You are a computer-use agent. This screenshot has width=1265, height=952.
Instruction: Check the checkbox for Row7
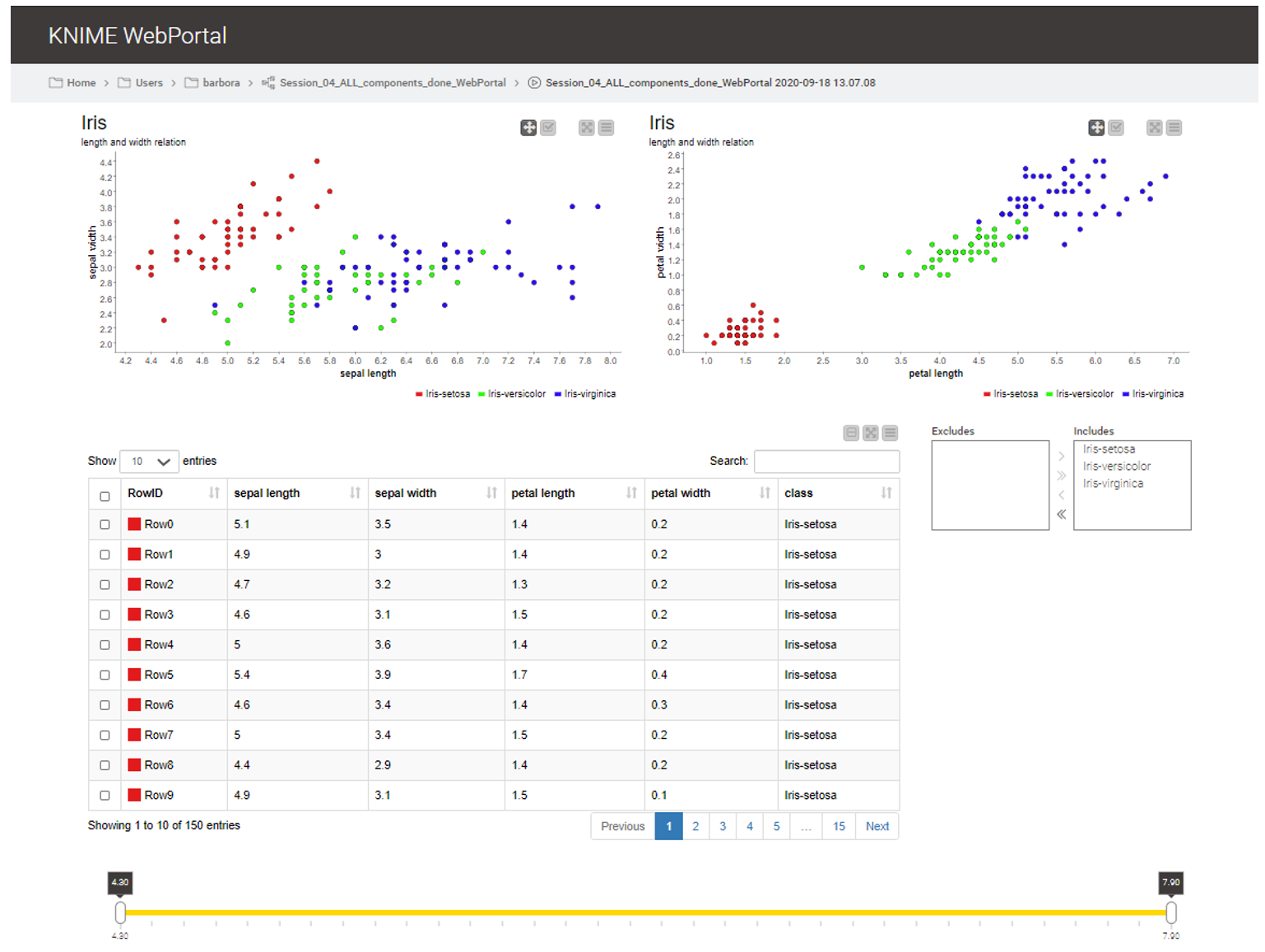click(x=105, y=735)
